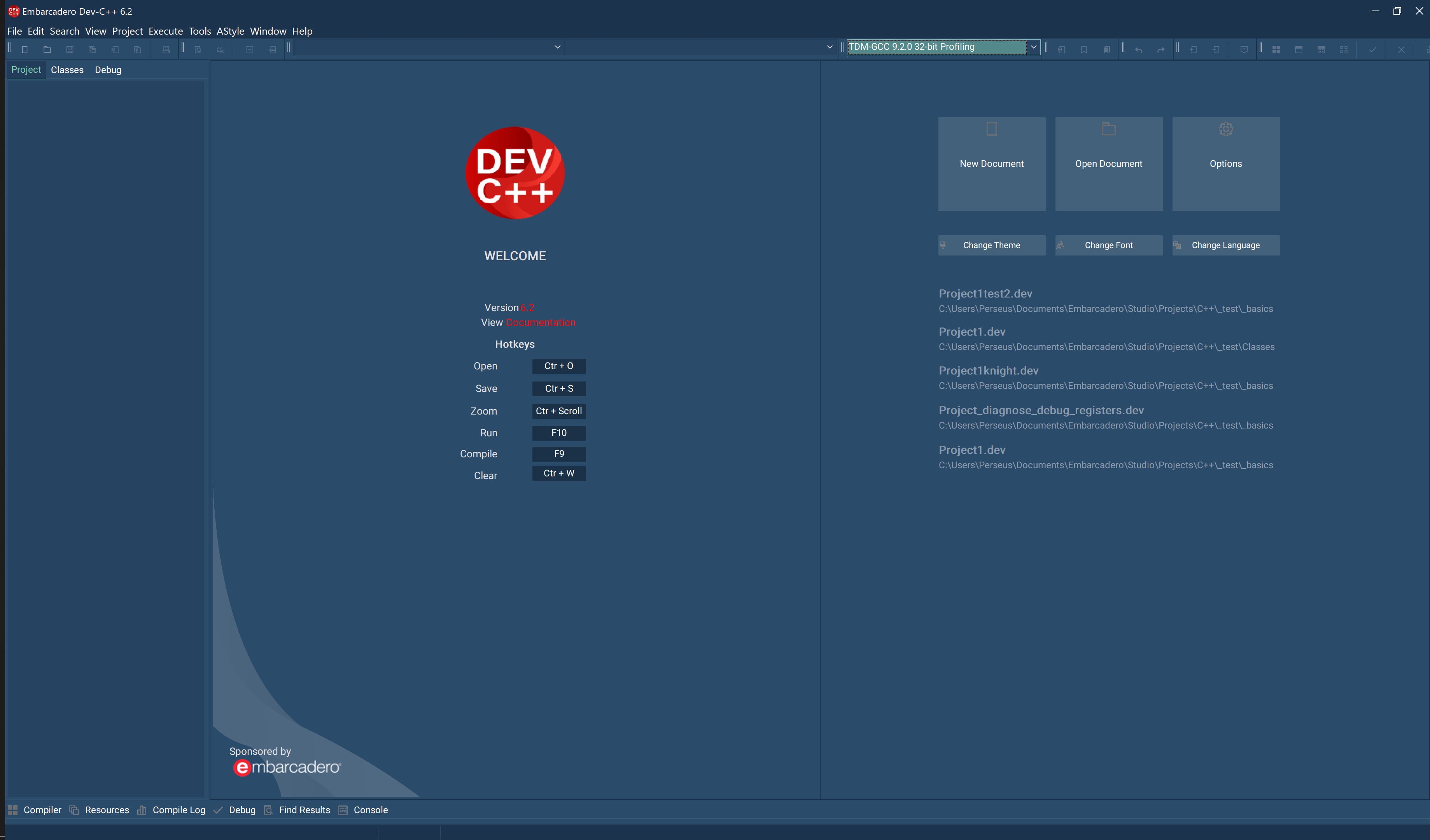Screen dimensions: 1430x840
Task: Click the Compile grid toolbar icon
Action: 1276,49
